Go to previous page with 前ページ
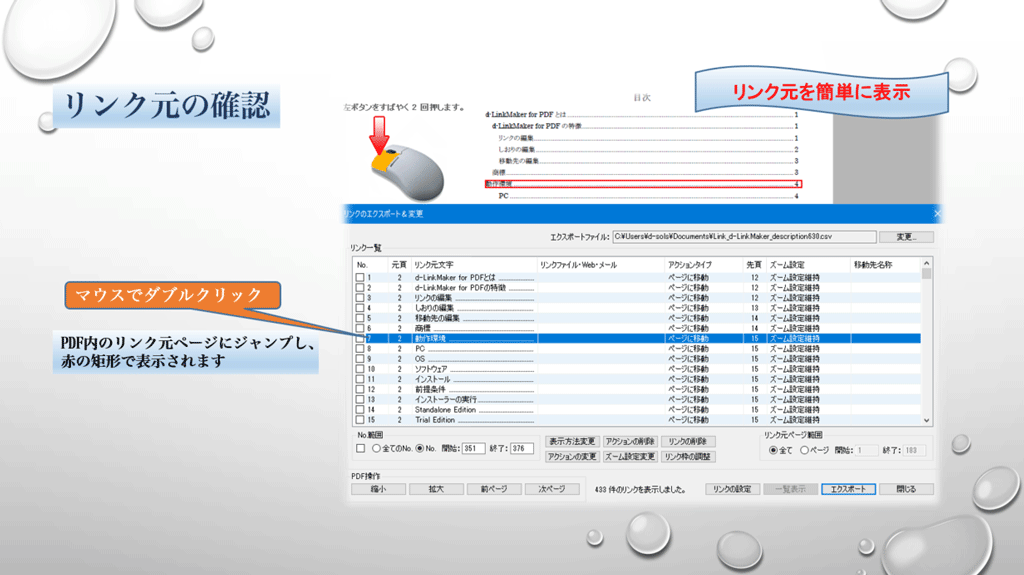This screenshot has width=1024, height=575. pyautogui.click(x=494, y=489)
